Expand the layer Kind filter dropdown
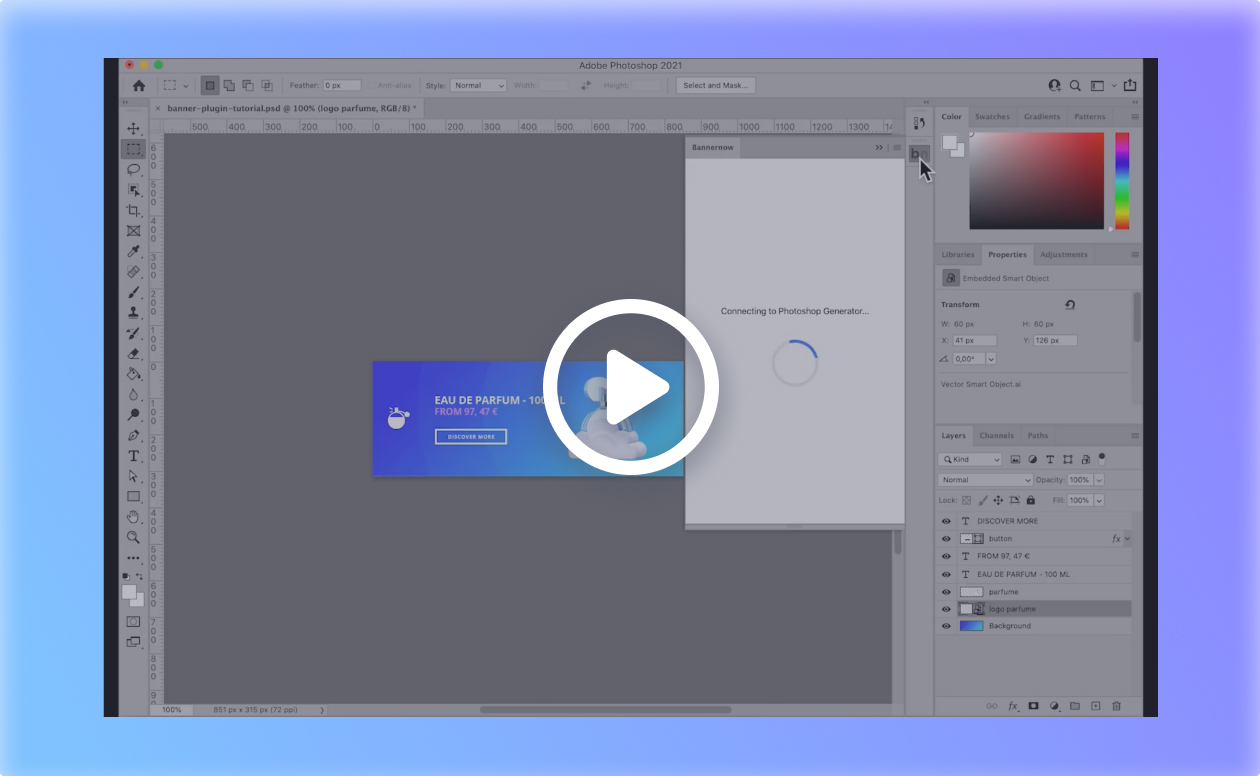Viewport: 1260px width, 776px height. 970,459
